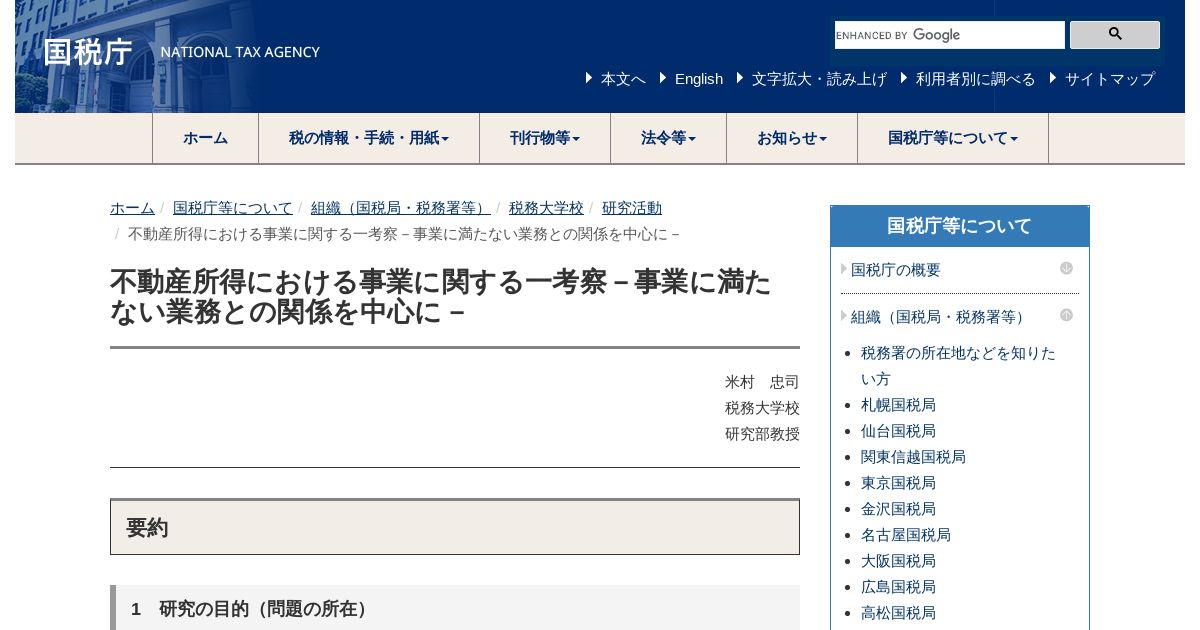Screen dimensions: 1200x630
Task: Click the 税務大学校 breadcrumb link
Action: (x=546, y=208)
